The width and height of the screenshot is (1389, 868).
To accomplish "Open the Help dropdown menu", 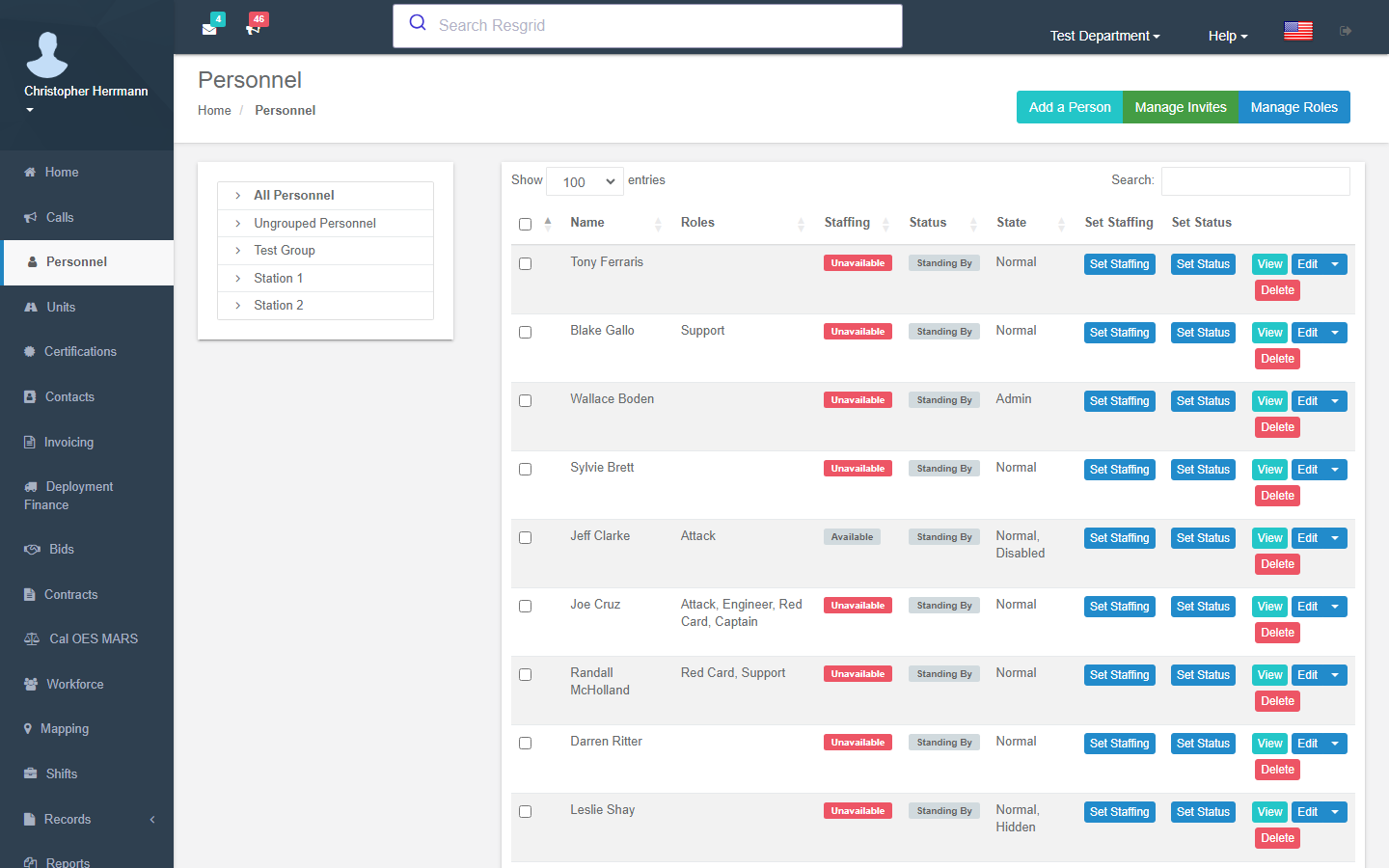I will [1228, 36].
